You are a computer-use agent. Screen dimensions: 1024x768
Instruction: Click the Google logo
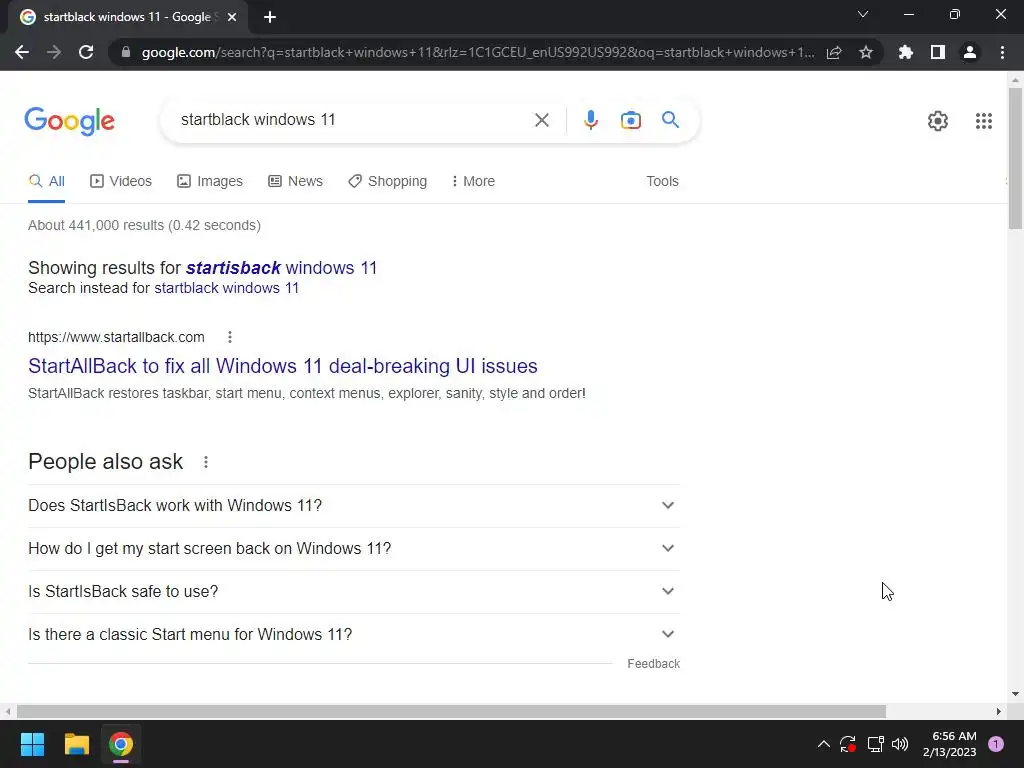(69, 121)
